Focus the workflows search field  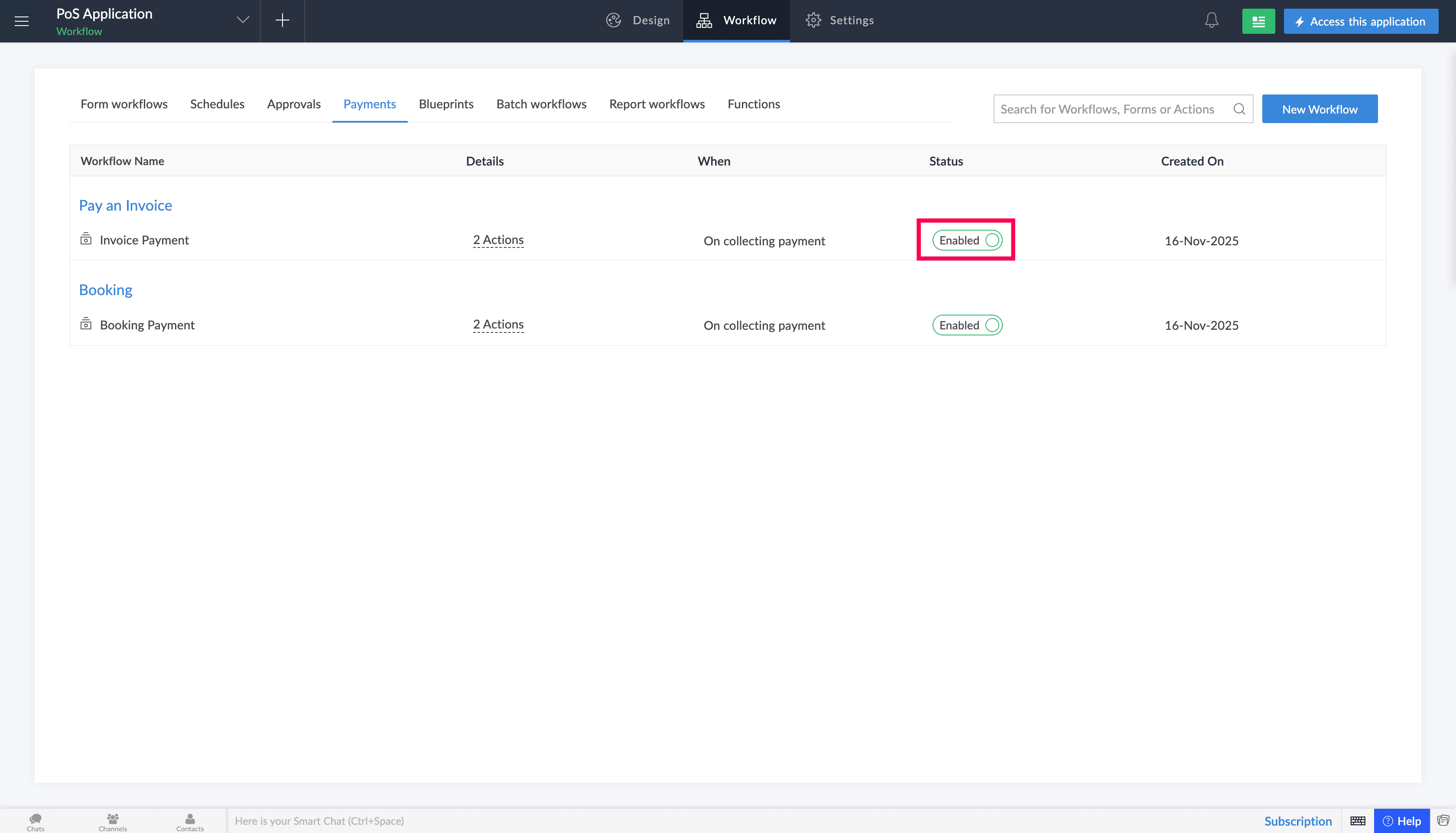(x=1114, y=109)
